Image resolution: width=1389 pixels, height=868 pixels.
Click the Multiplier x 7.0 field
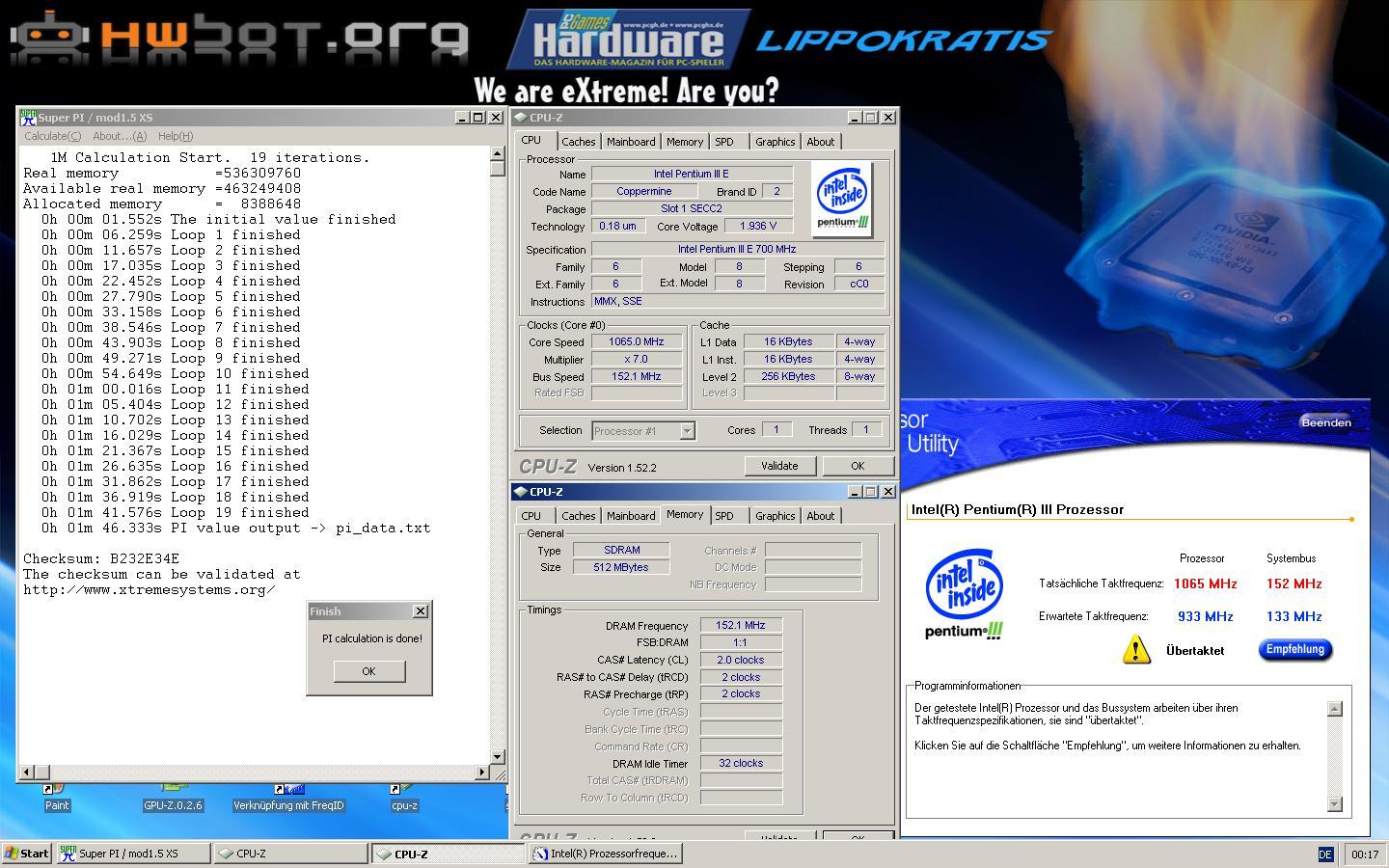(x=637, y=360)
